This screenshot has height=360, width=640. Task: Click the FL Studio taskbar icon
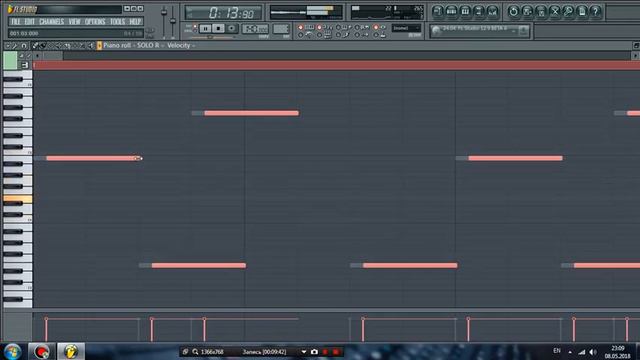(x=71, y=351)
